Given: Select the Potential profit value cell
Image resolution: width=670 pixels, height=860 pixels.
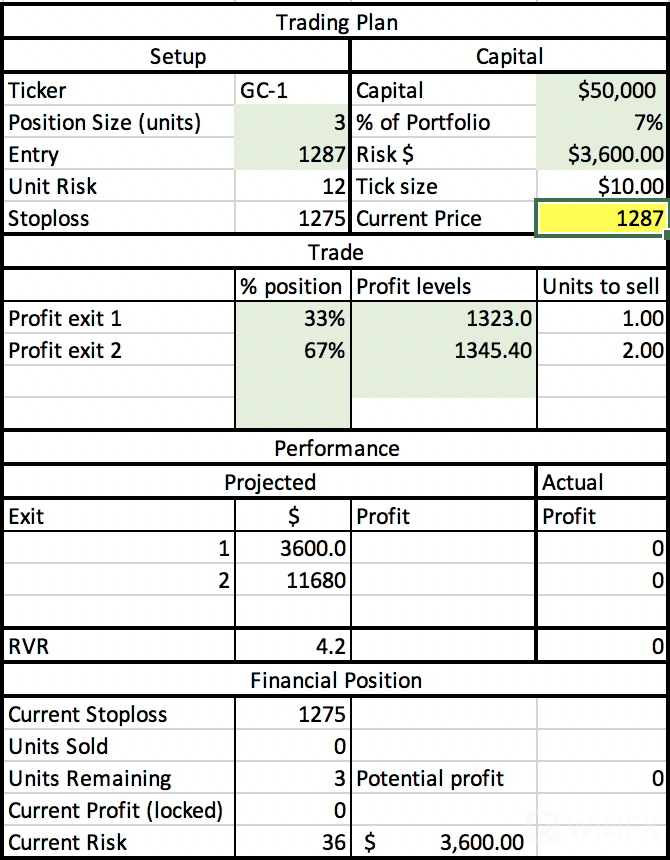Looking at the screenshot, I should click(x=602, y=779).
